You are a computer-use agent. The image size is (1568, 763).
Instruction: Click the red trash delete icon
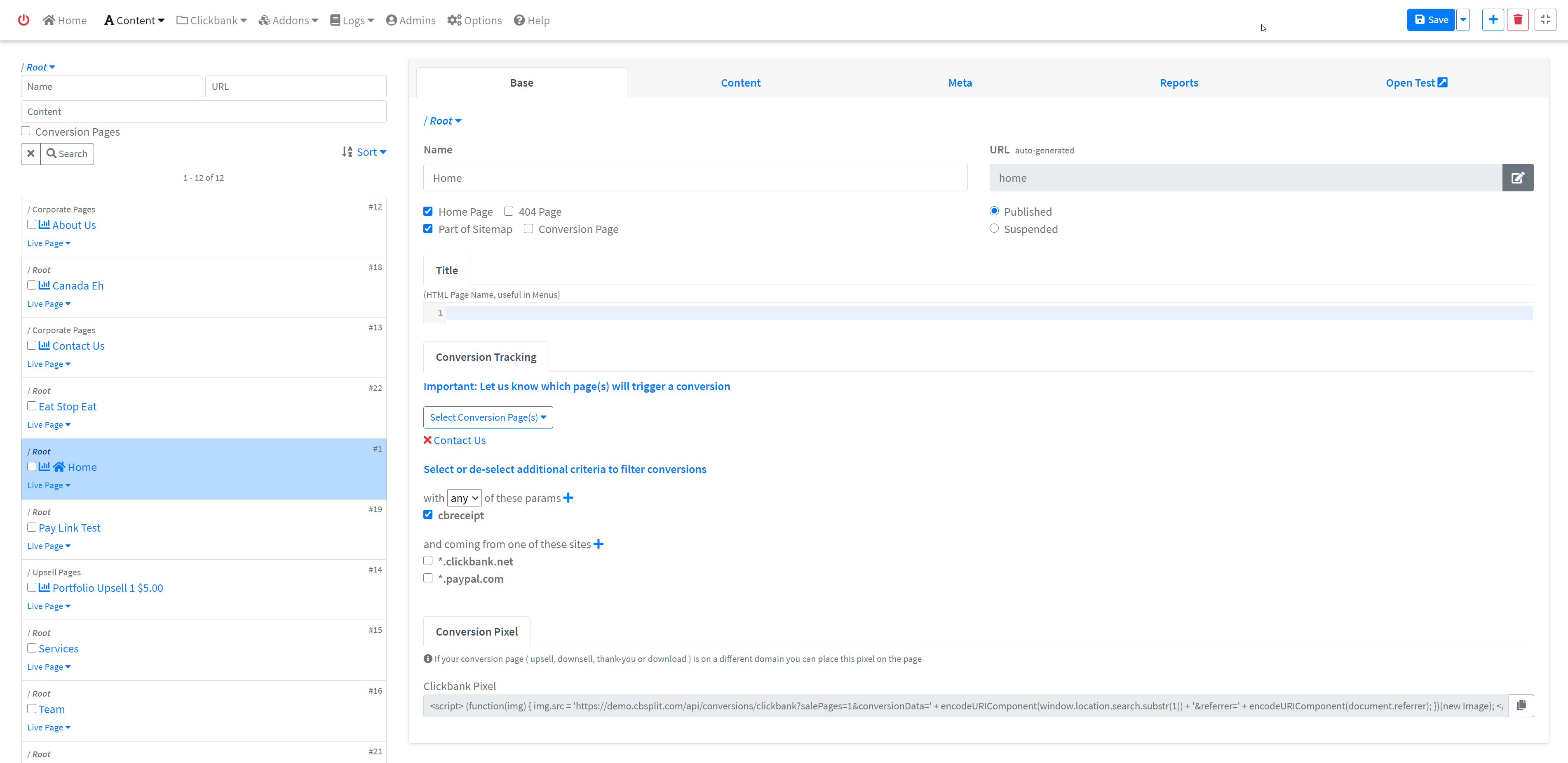coord(1517,20)
